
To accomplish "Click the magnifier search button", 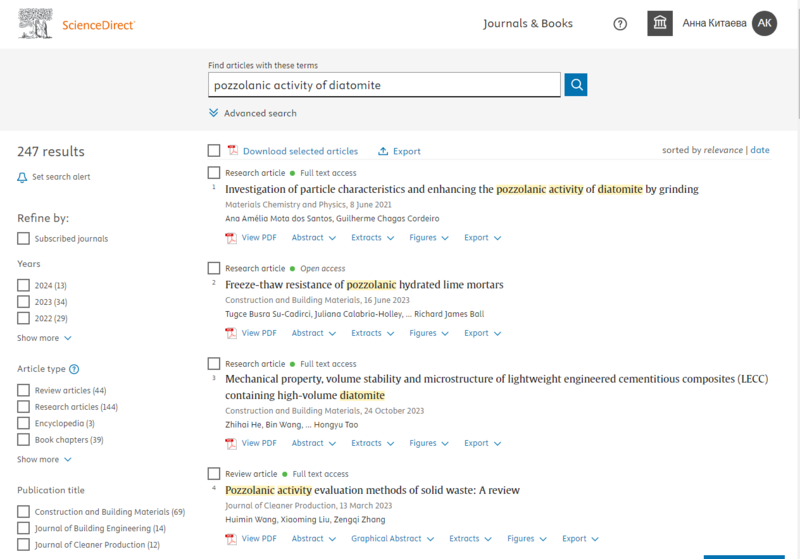I will click(576, 85).
